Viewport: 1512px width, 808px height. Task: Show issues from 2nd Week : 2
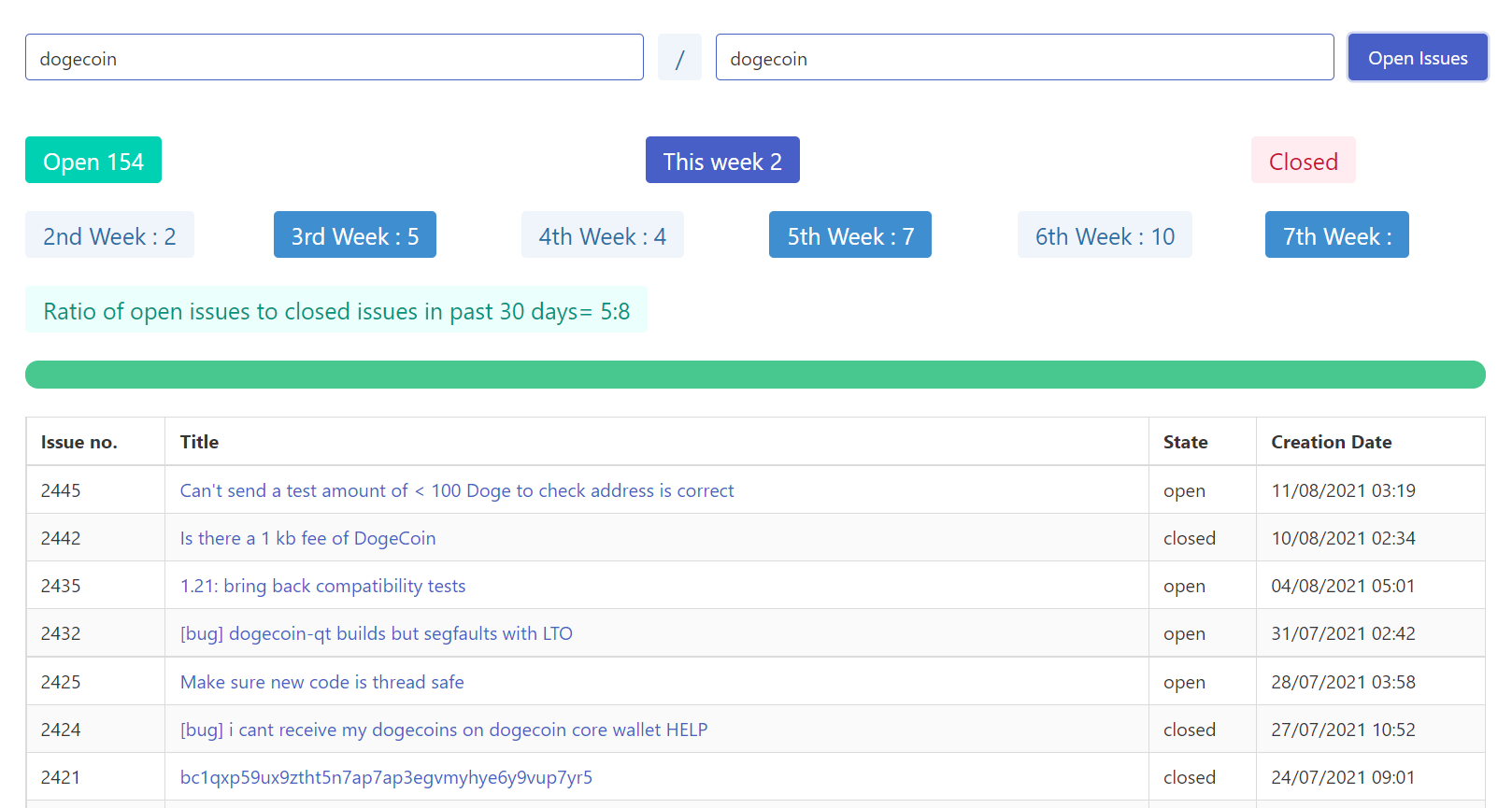109,234
